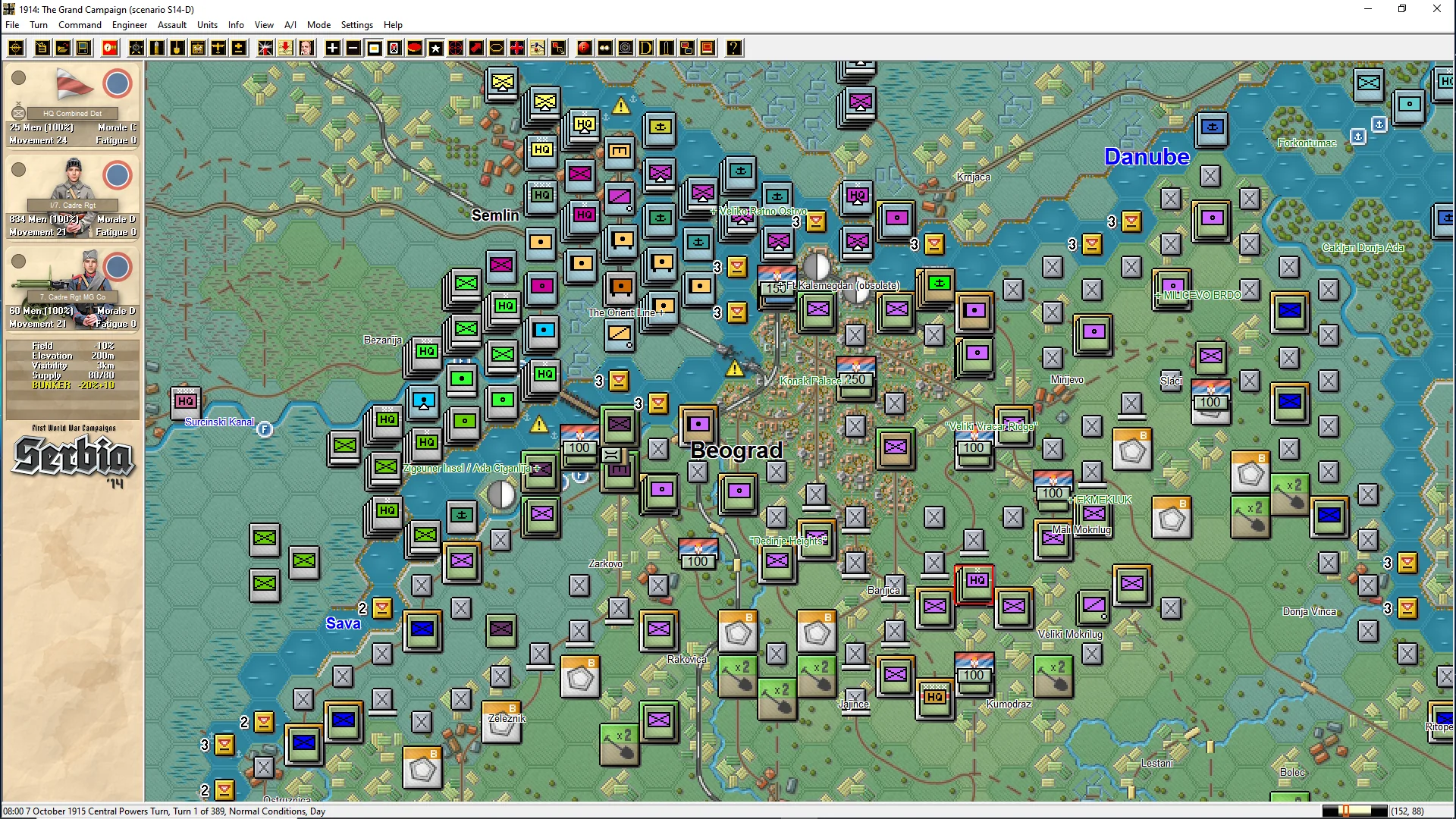Click the 250 objective at Konak Palace
The image size is (1456, 819).
pyautogui.click(x=855, y=378)
